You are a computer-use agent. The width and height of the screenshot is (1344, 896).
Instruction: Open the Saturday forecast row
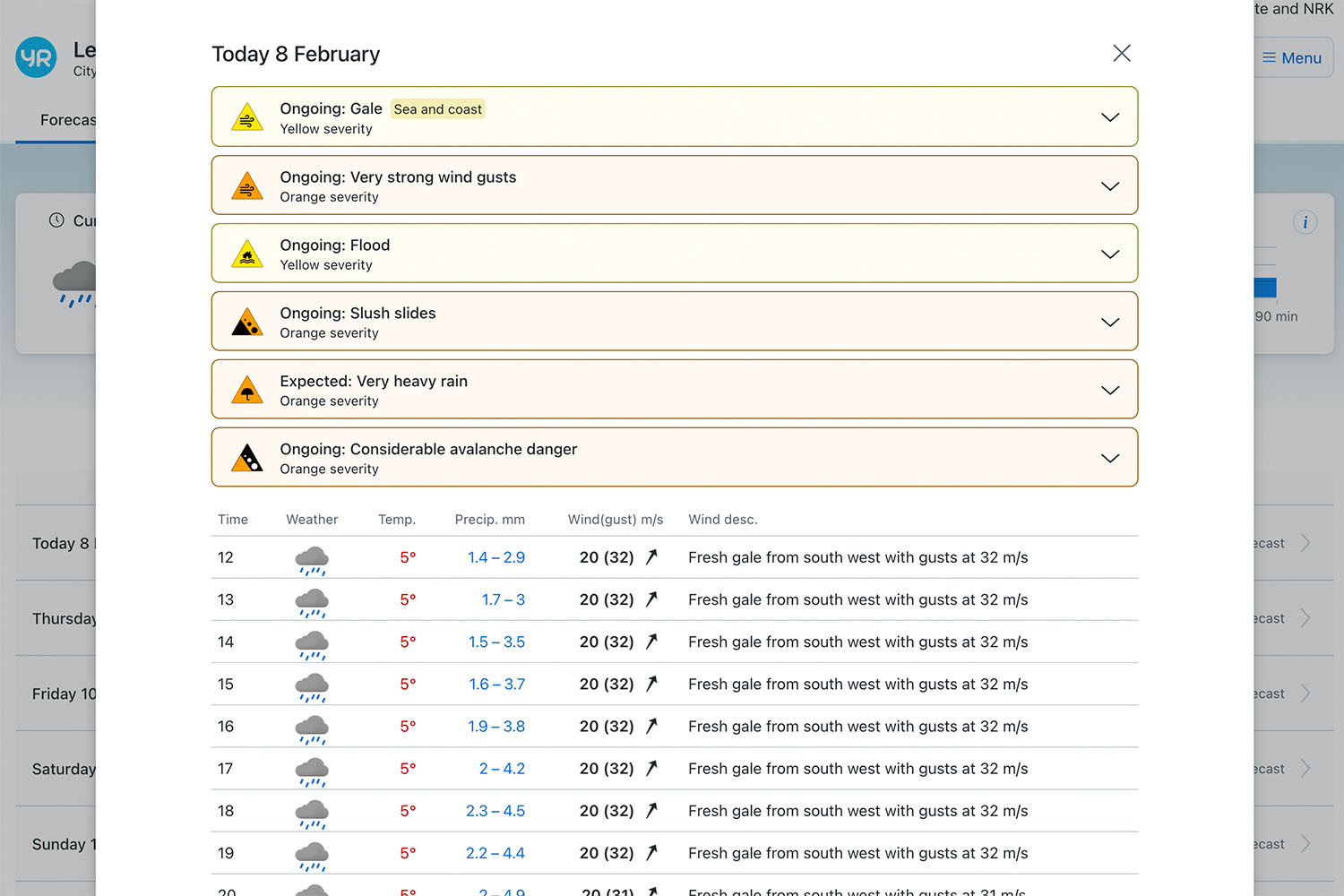63,770
